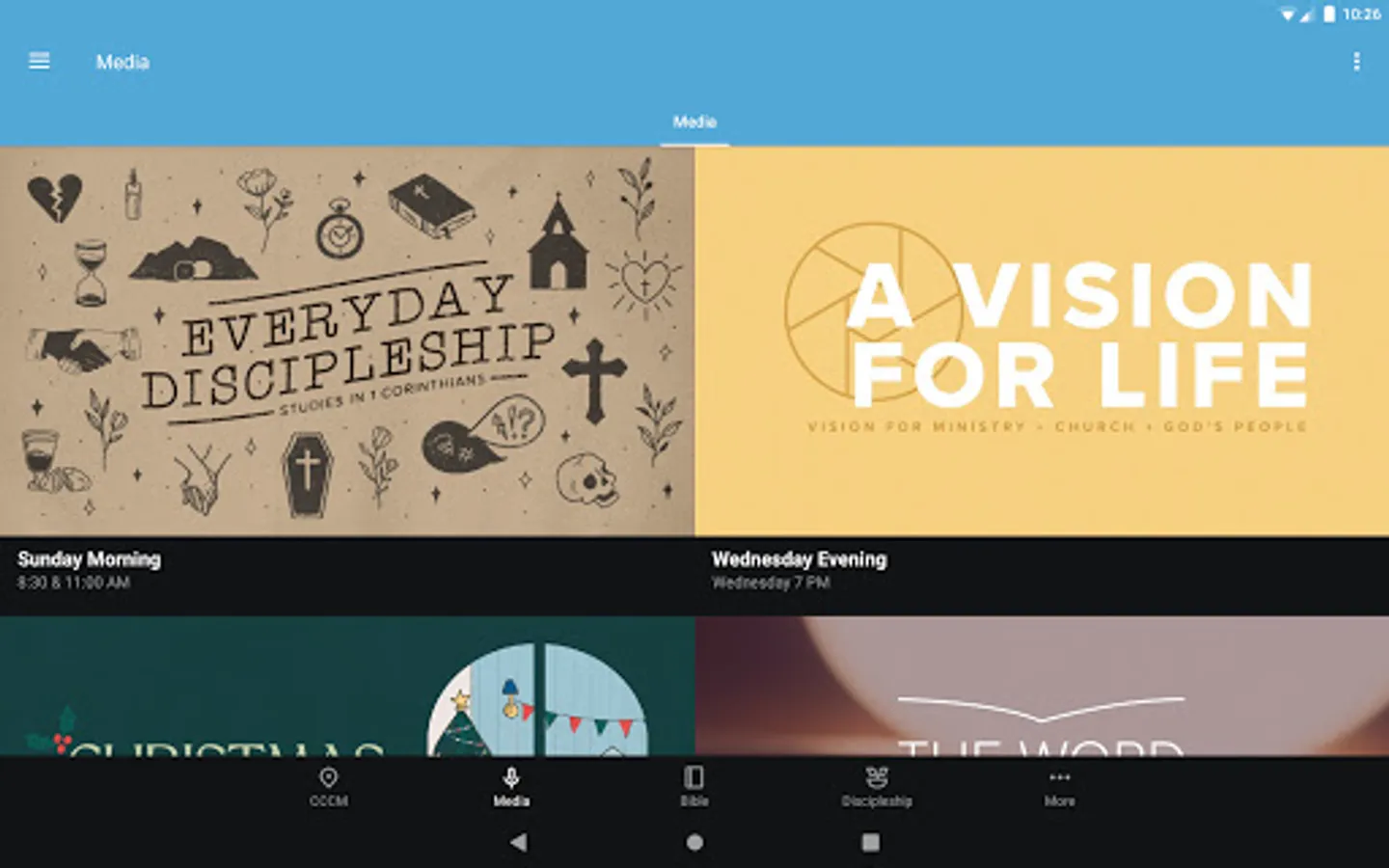Open the three-dot overflow menu
The width and height of the screenshot is (1389, 868).
point(1356,62)
